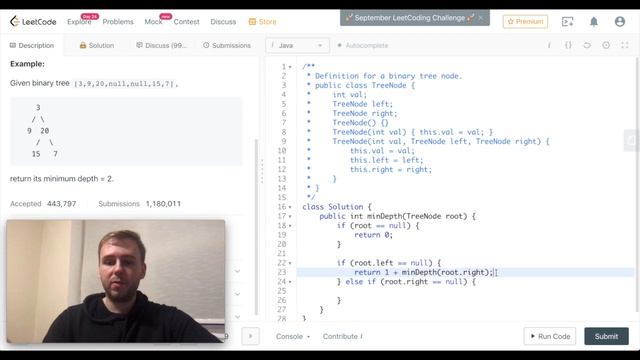This screenshot has height=360, width=640.
Task: Open the Explore menu item
Action: tap(79, 22)
